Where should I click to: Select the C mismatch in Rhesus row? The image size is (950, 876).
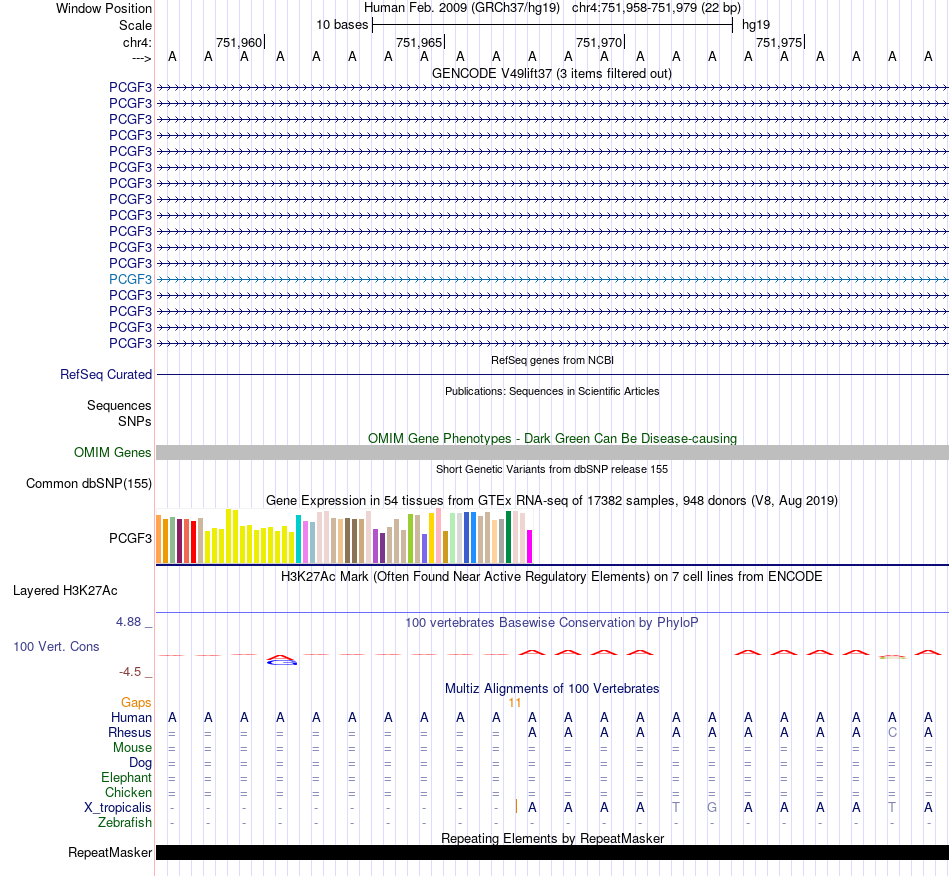[892, 732]
